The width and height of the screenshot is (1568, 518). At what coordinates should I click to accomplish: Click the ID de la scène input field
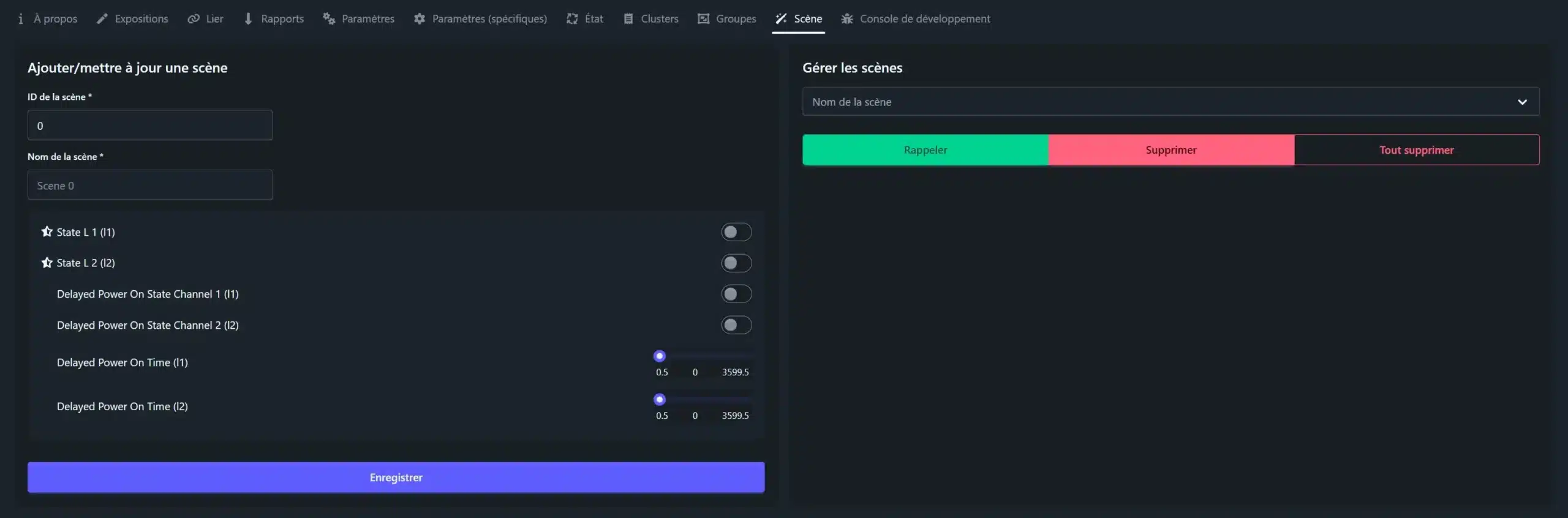[x=150, y=126]
